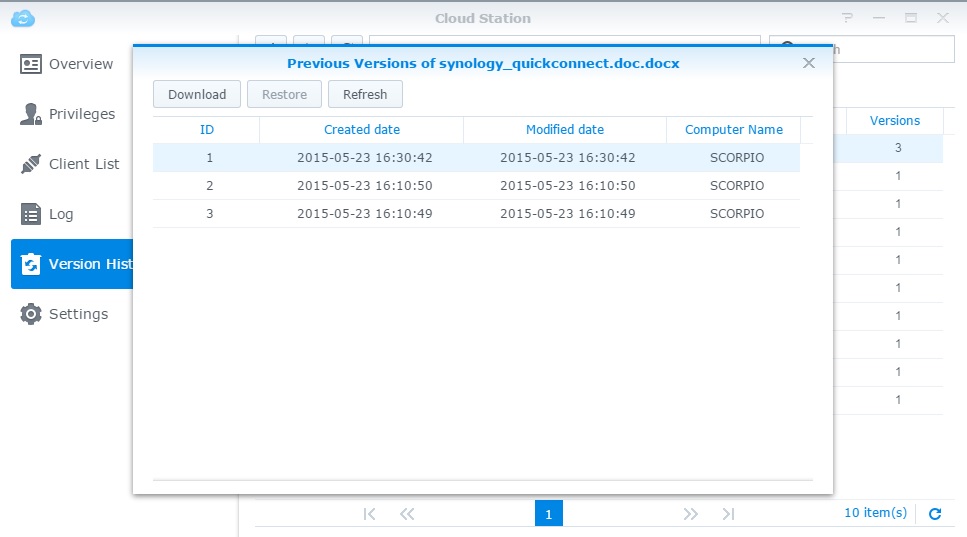Click the Settings gear icon
Screen dimensions: 967x537
click(30, 314)
